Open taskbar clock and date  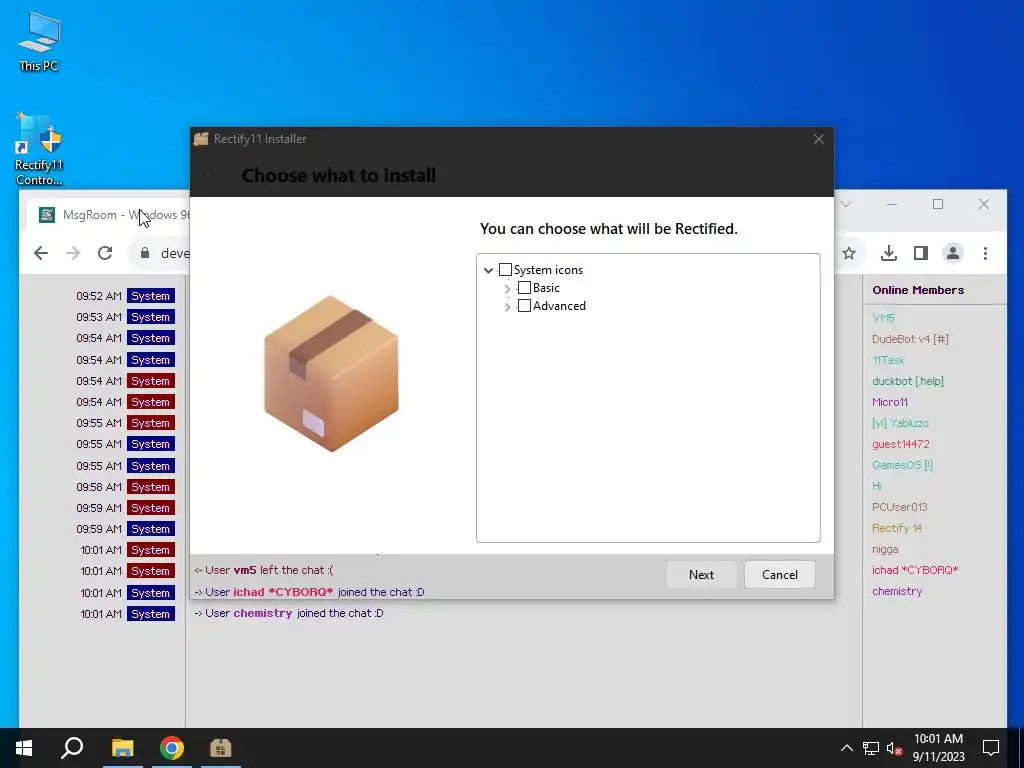938,748
